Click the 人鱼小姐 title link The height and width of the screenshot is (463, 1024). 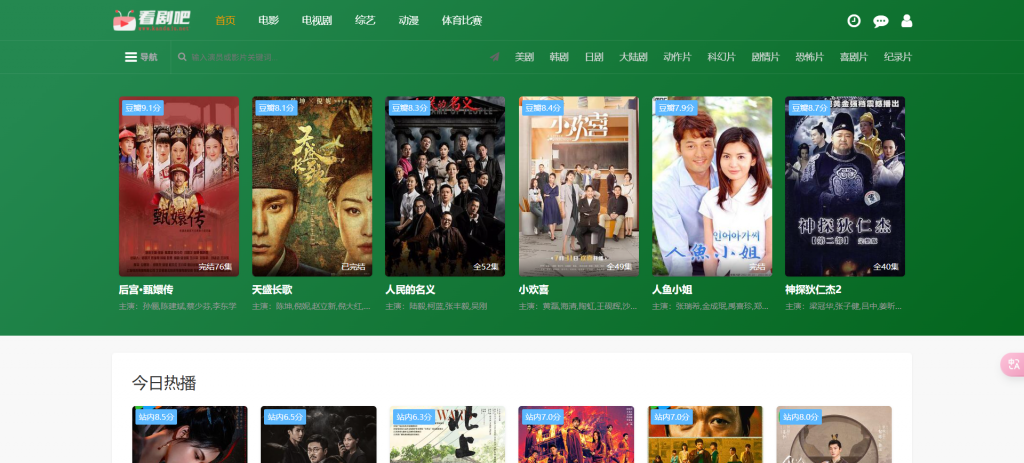click(x=672, y=290)
